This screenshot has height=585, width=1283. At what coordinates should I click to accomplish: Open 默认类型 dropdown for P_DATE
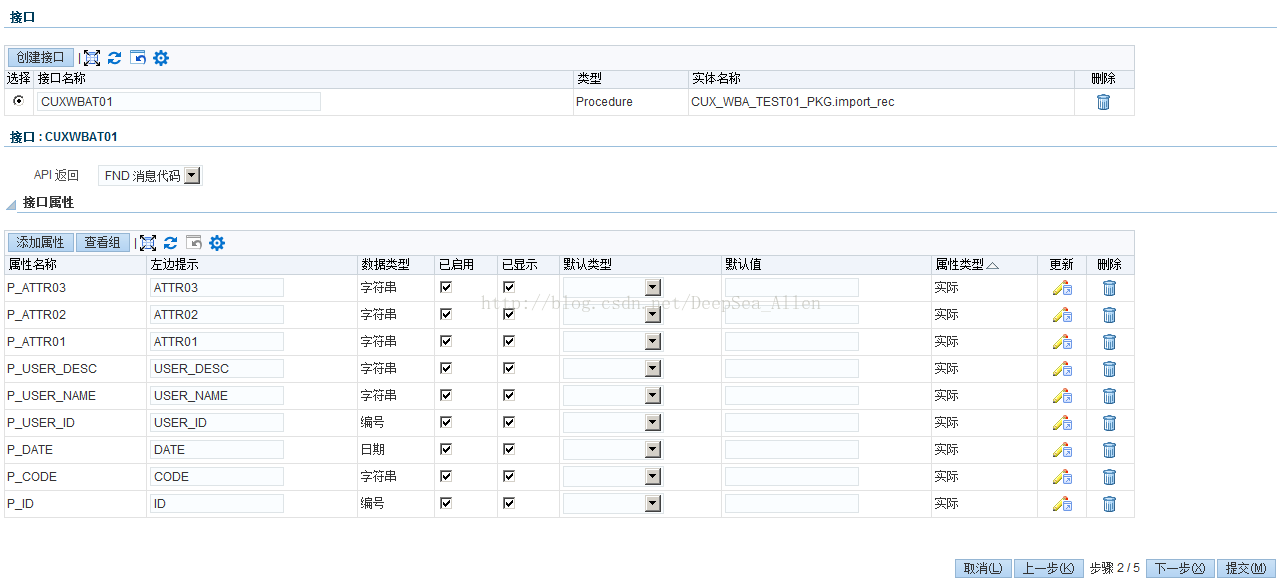click(612, 450)
